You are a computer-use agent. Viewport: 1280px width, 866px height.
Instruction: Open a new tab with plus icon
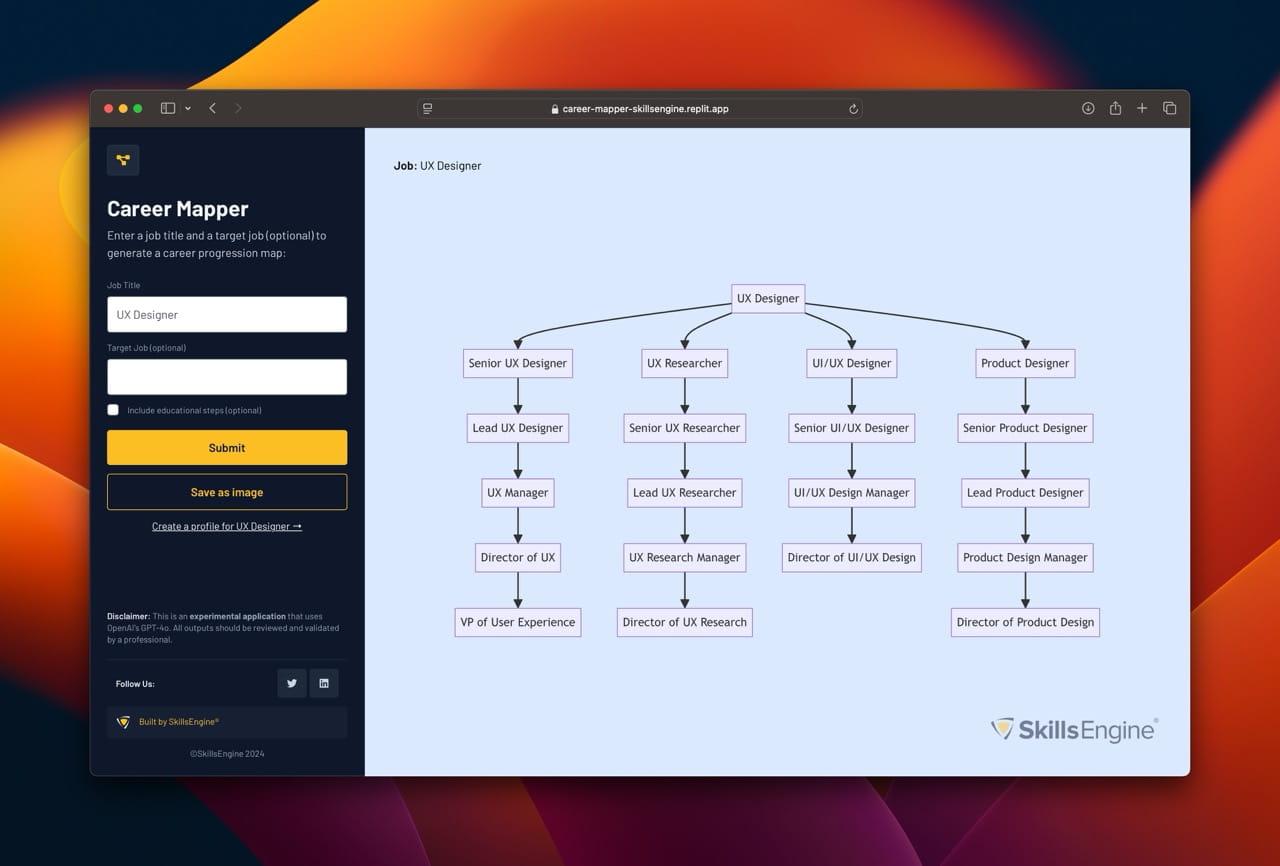click(1142, 108)
